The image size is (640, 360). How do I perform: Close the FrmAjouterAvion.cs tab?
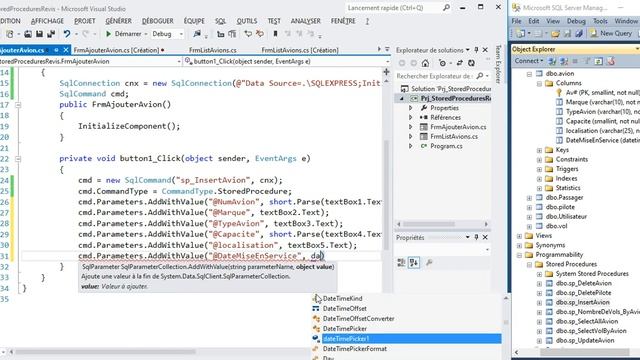66,50
